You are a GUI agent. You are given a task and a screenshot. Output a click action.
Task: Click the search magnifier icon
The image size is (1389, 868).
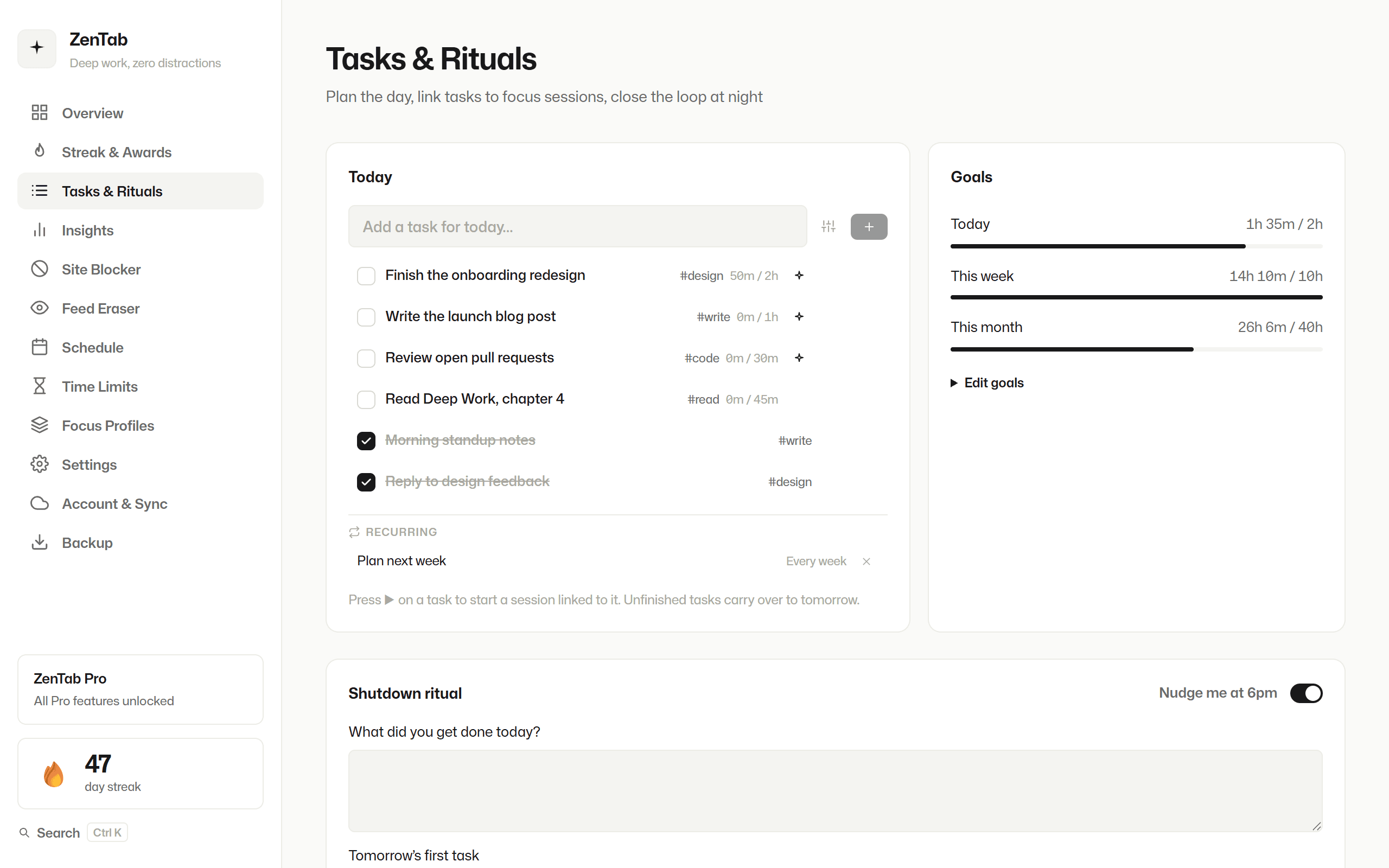tap(24, 832)
